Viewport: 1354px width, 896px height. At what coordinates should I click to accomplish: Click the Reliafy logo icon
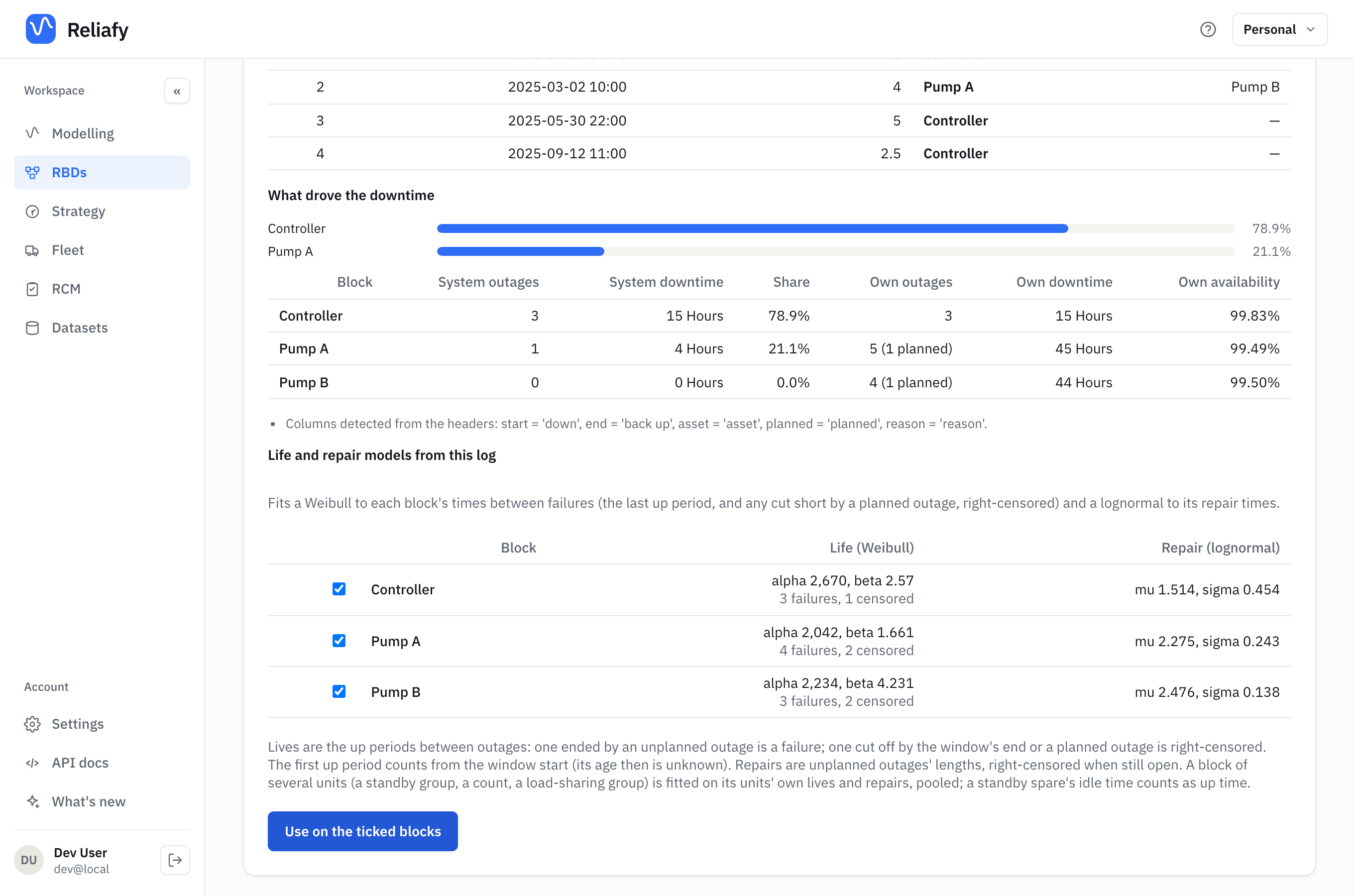click(40, 29)
